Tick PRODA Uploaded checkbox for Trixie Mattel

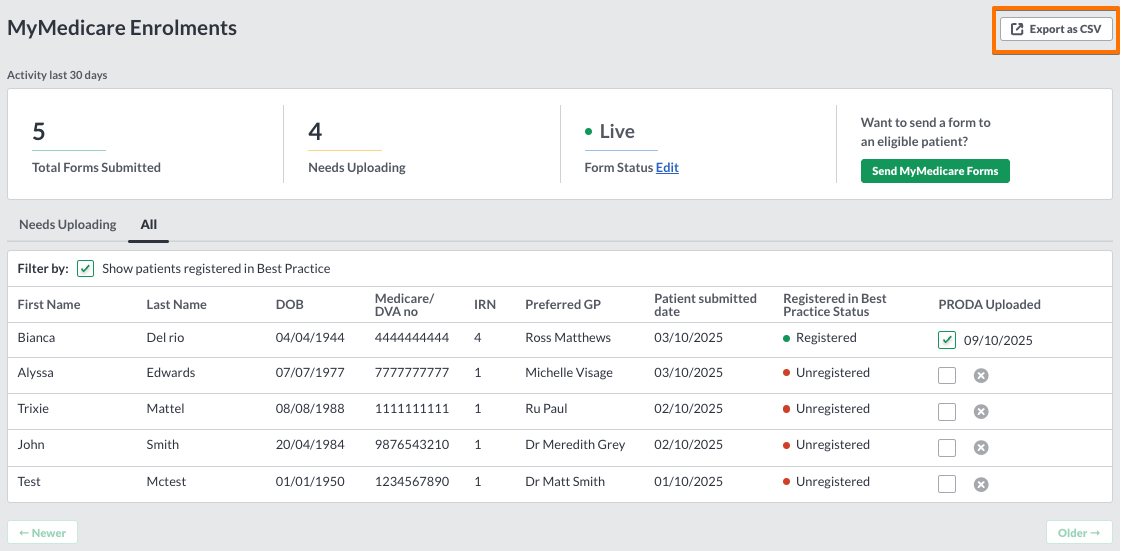pos(947,411)
